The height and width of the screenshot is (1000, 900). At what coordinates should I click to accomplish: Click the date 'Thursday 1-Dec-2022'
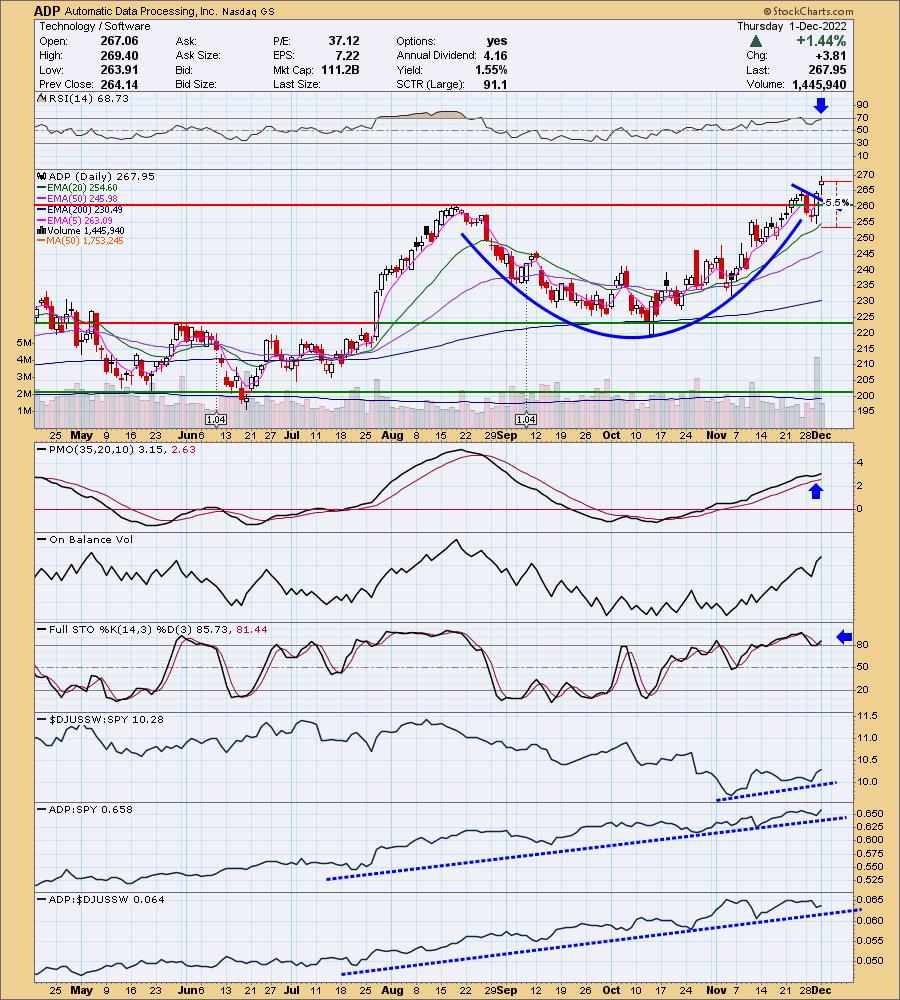(x=792, y=26)
